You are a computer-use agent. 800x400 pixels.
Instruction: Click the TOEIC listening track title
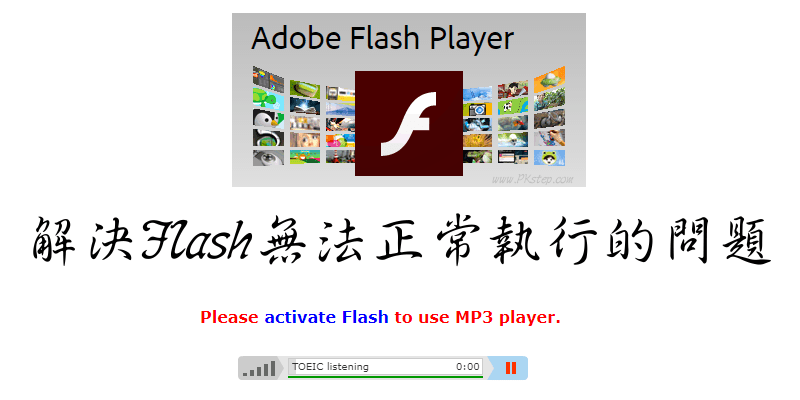[330, 366]
